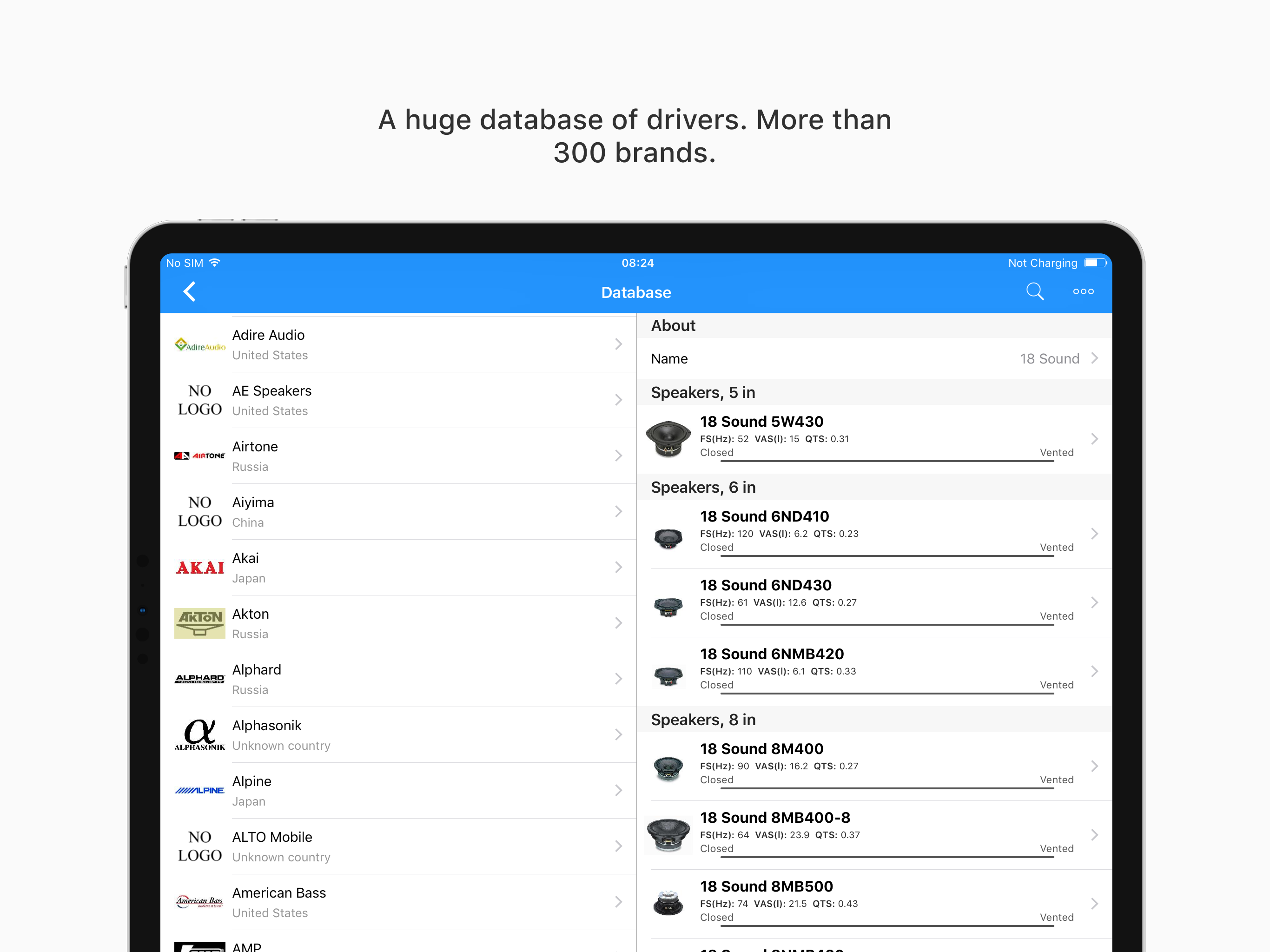Viewport: 1270px width, 952px height.
Task: Open the three-dot more options menu
Action: tap(1083, 291)
